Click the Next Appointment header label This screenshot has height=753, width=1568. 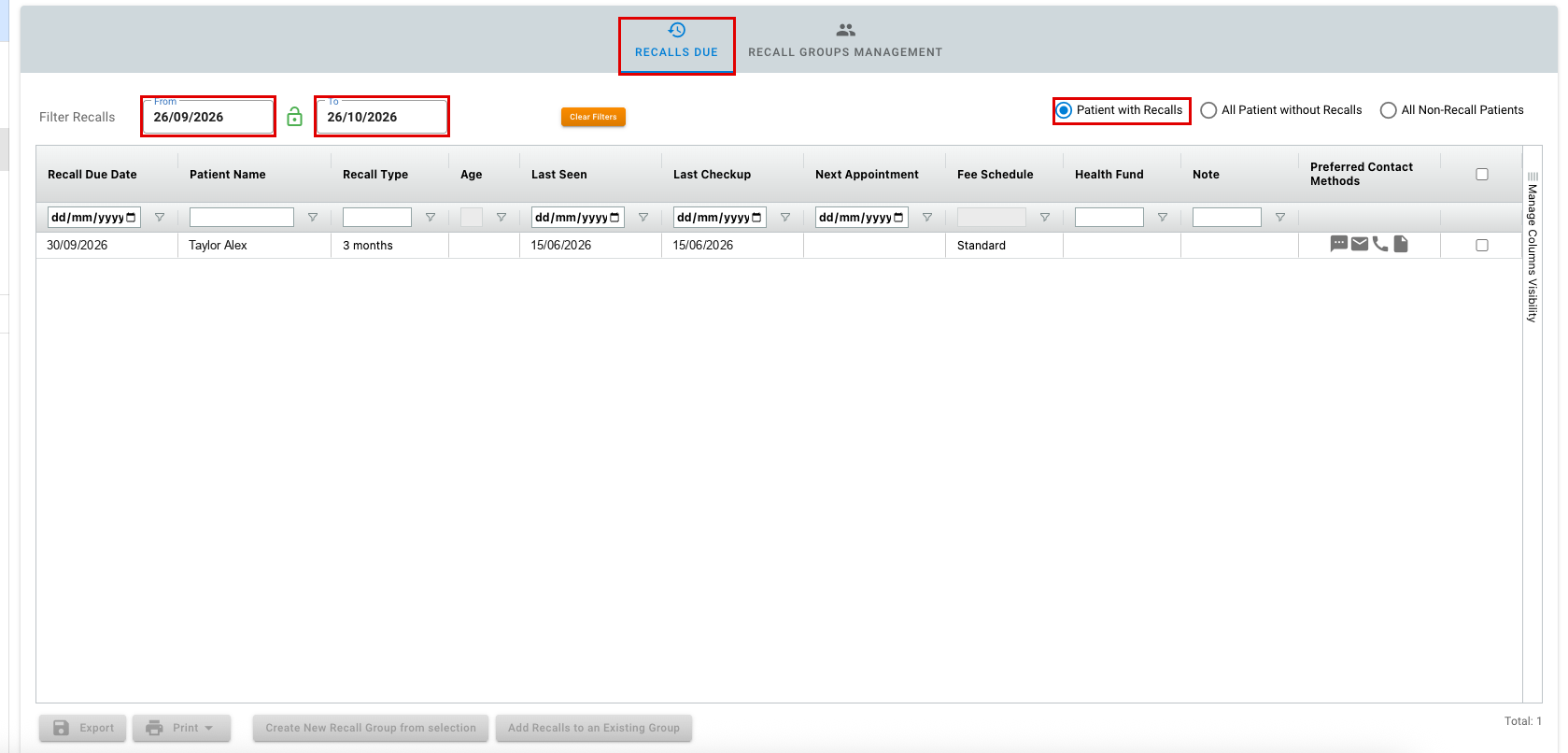click(867, 175)
